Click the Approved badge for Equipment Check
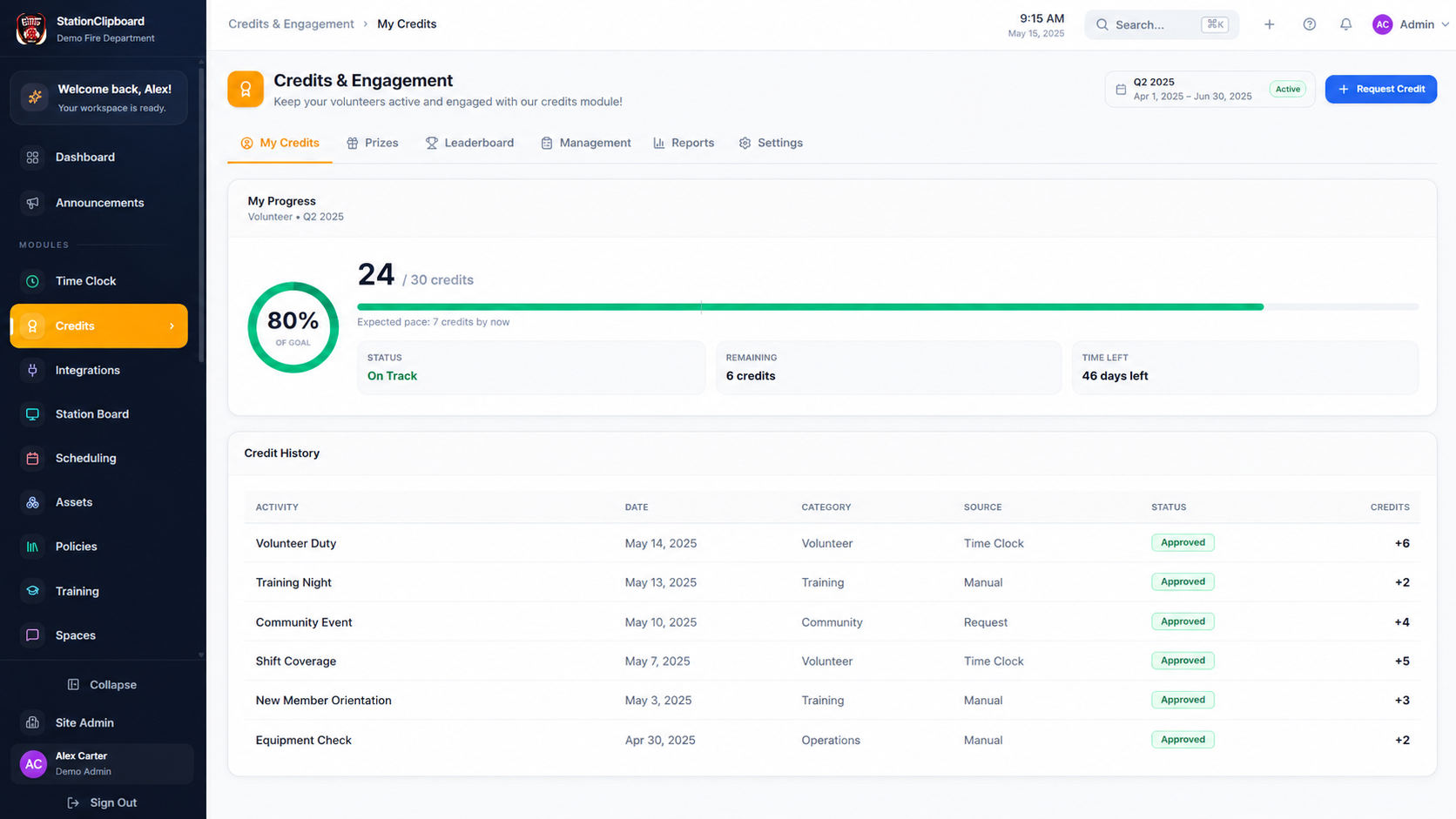The image size is (1456, 819). (1183, 740)
